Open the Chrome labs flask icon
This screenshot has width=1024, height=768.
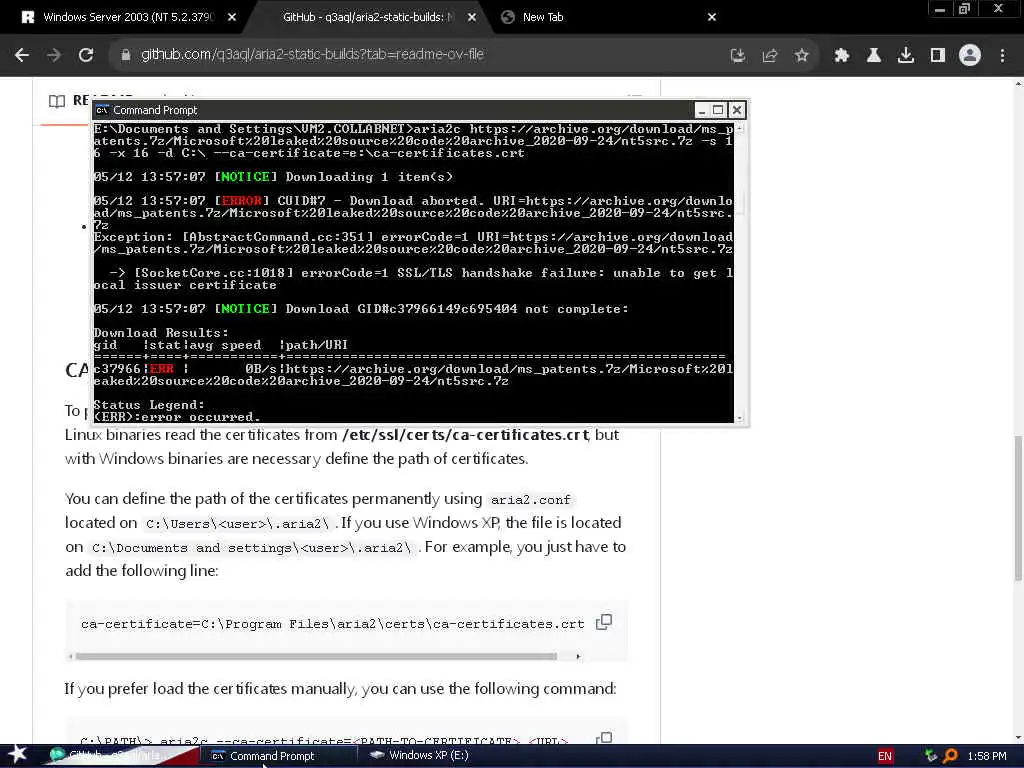pos(874,56)
